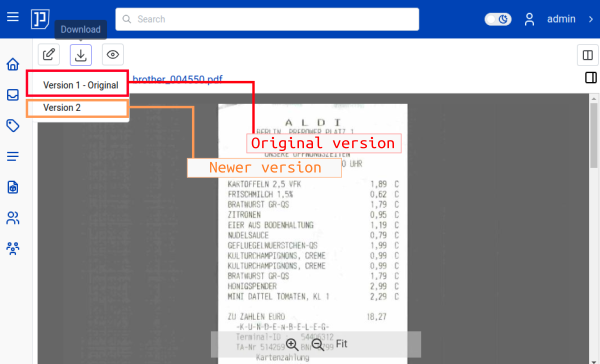The height and width of the screenshot is (364, 600).
Task: Click the magnifier icon in search bar
Action: point(127,19)
